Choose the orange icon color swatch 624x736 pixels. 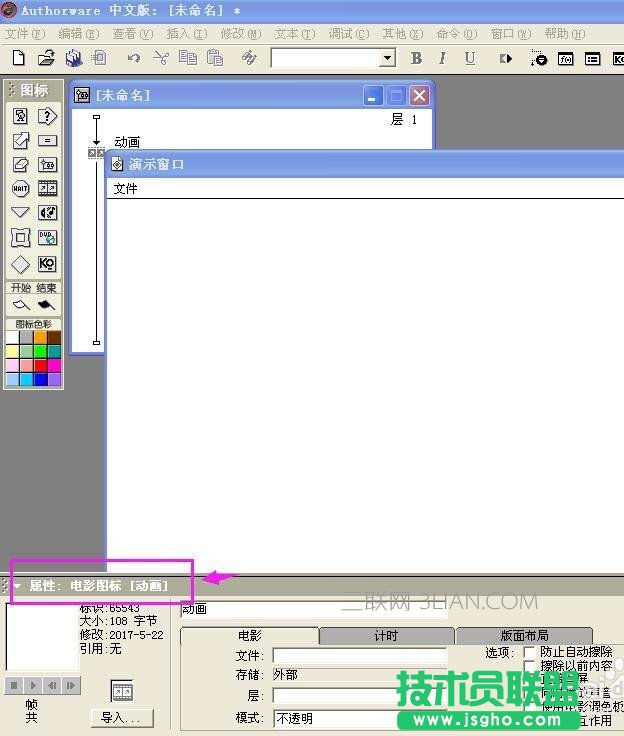(40, 337)
